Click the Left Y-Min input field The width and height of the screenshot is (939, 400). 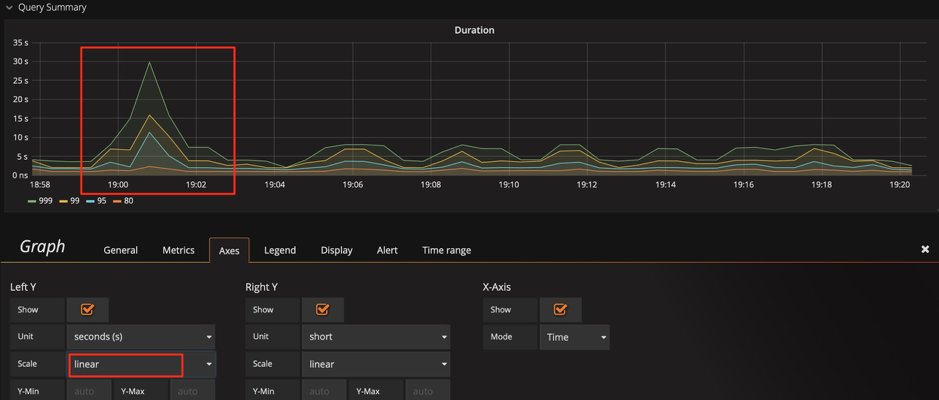pyautogui.click(x=87, y=391)
